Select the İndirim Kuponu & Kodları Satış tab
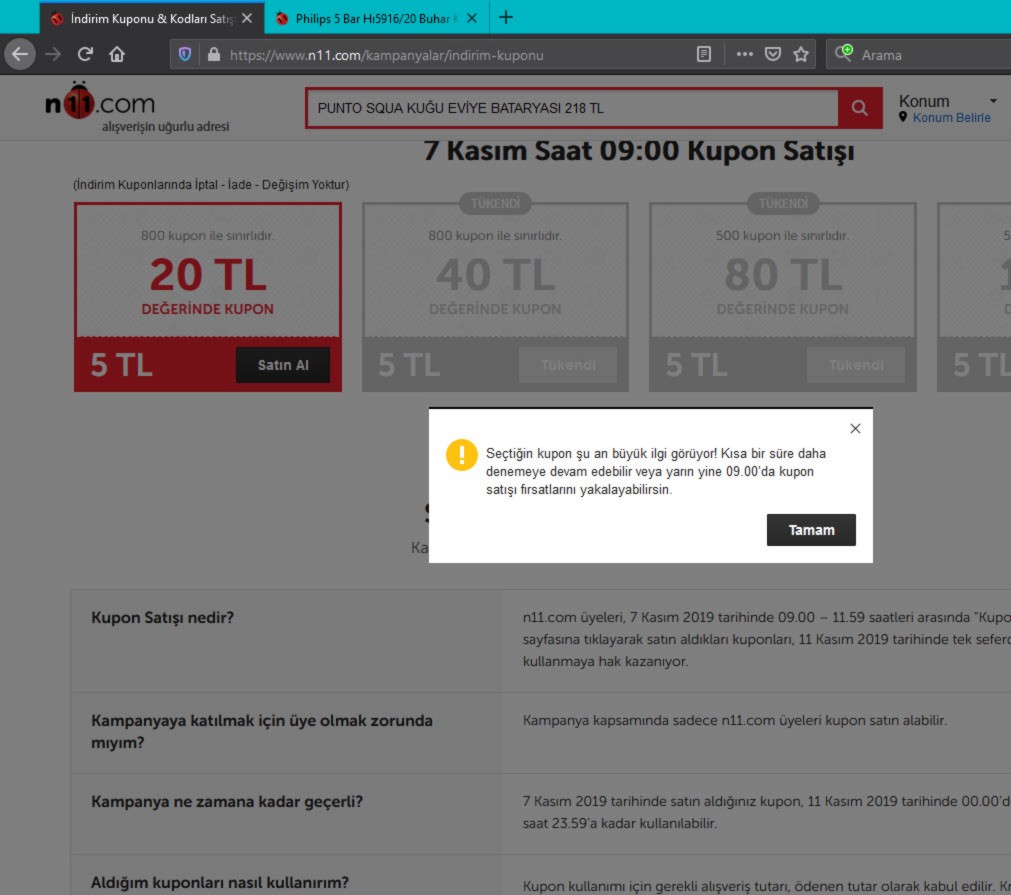The width and height of the screenshot is (1011, 895). pos(152,18)
